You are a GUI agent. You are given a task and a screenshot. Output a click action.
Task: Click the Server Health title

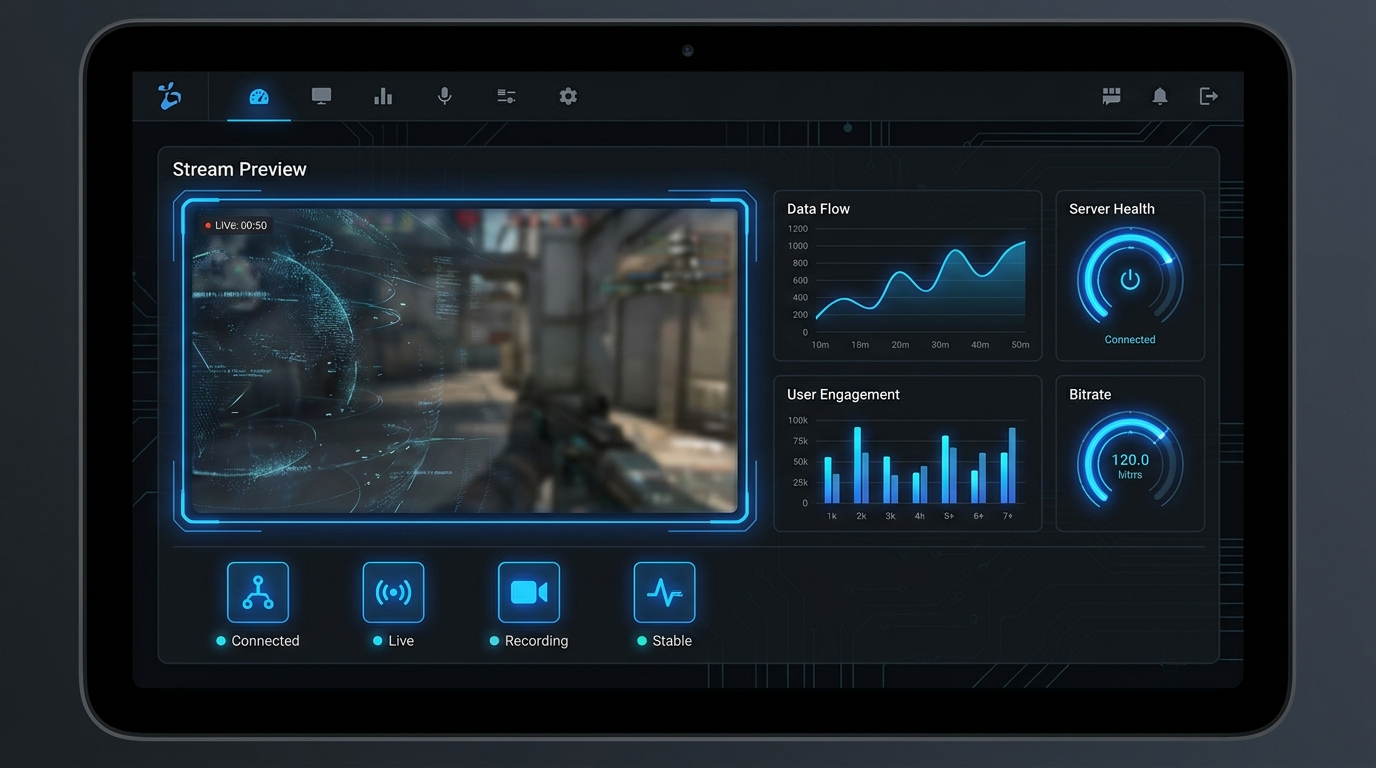point(1112,209)
